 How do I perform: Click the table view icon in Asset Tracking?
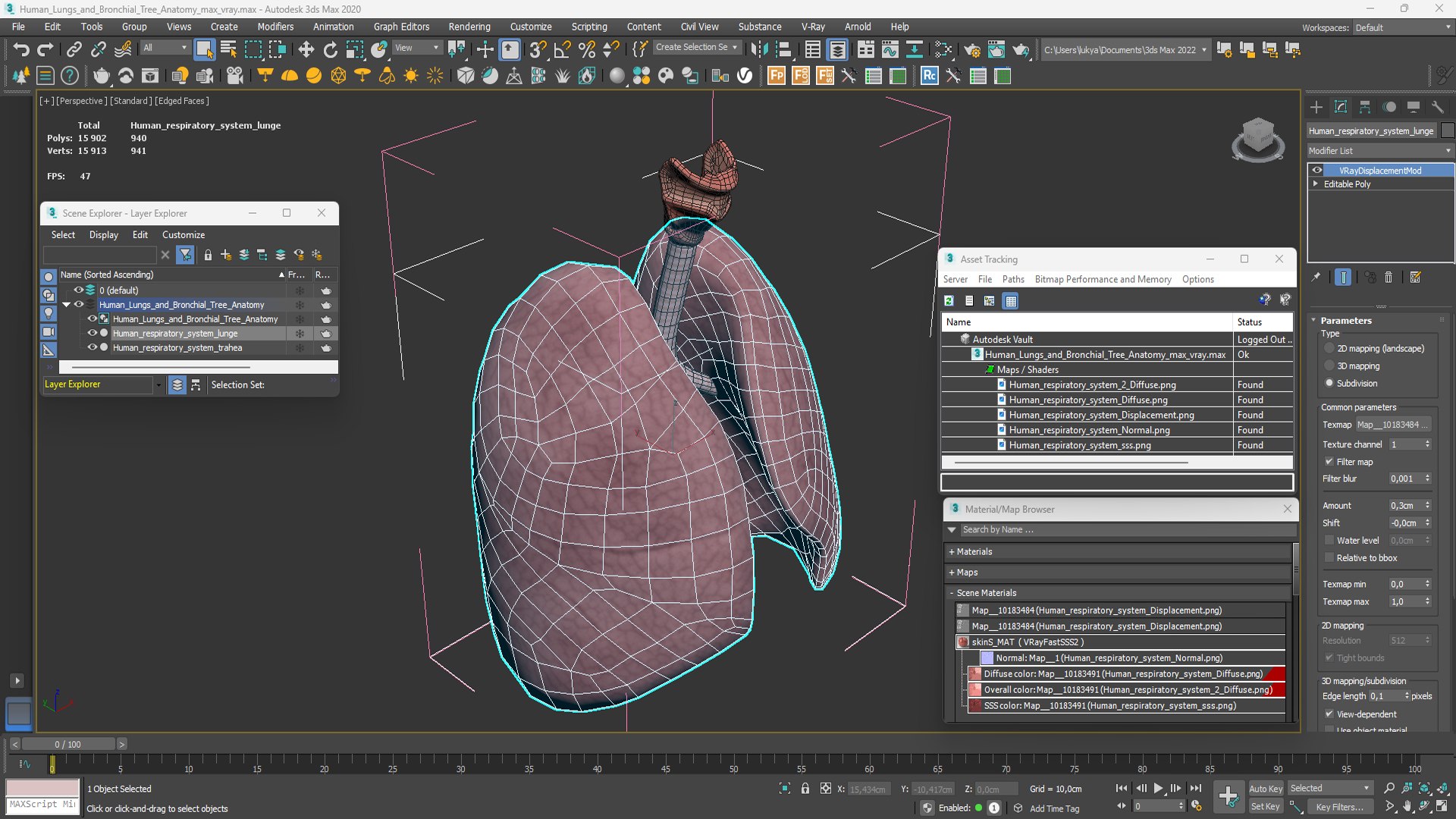pyautogui.click(x=1011, y=301)
